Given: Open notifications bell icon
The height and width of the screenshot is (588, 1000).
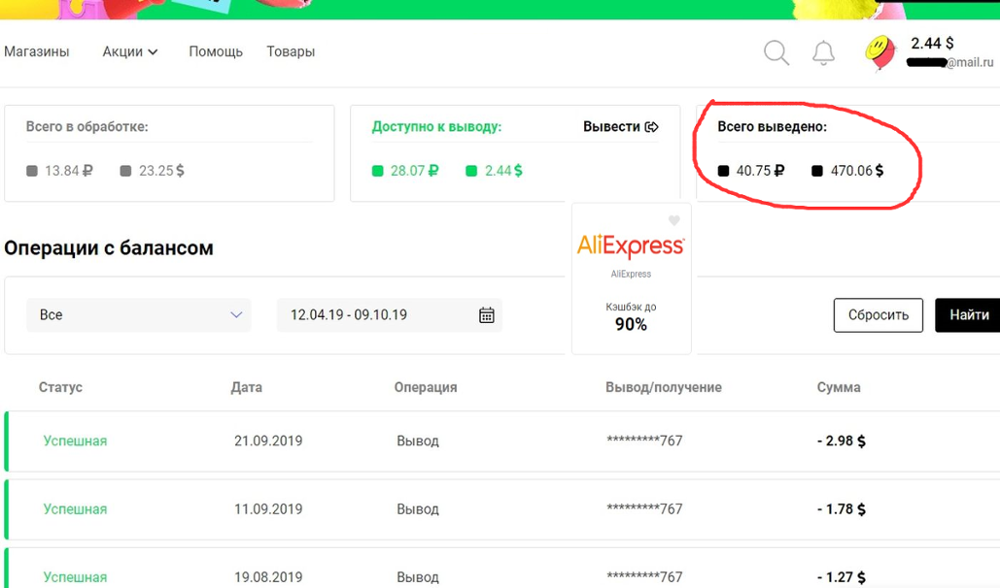Looking at the screenshot, I should pos(823,53).
